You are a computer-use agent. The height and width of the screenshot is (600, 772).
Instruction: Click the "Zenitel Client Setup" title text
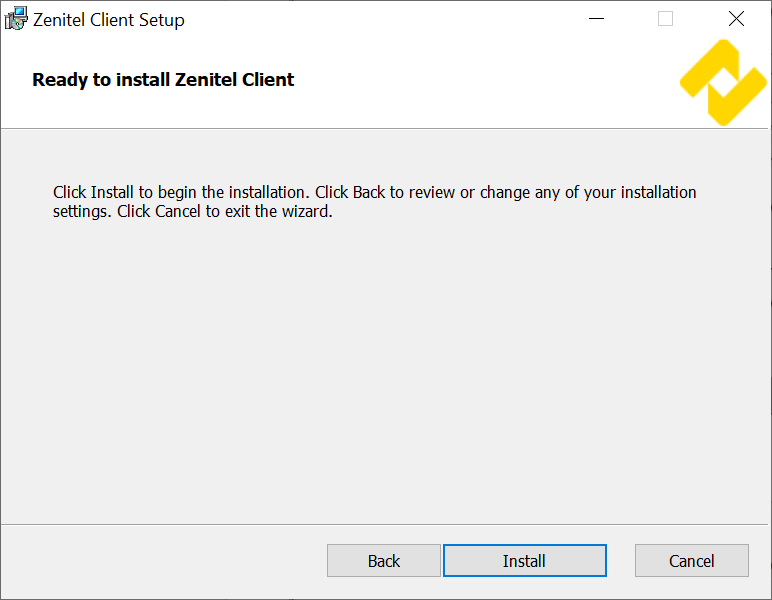coord(109,20)
